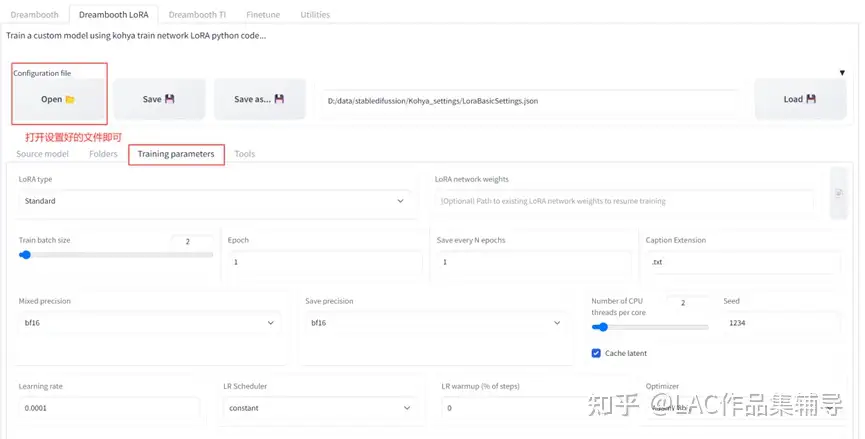Toggle the Cache latent checkbox
This screenshot has width=865, height=439.
(x=596, y=353)
